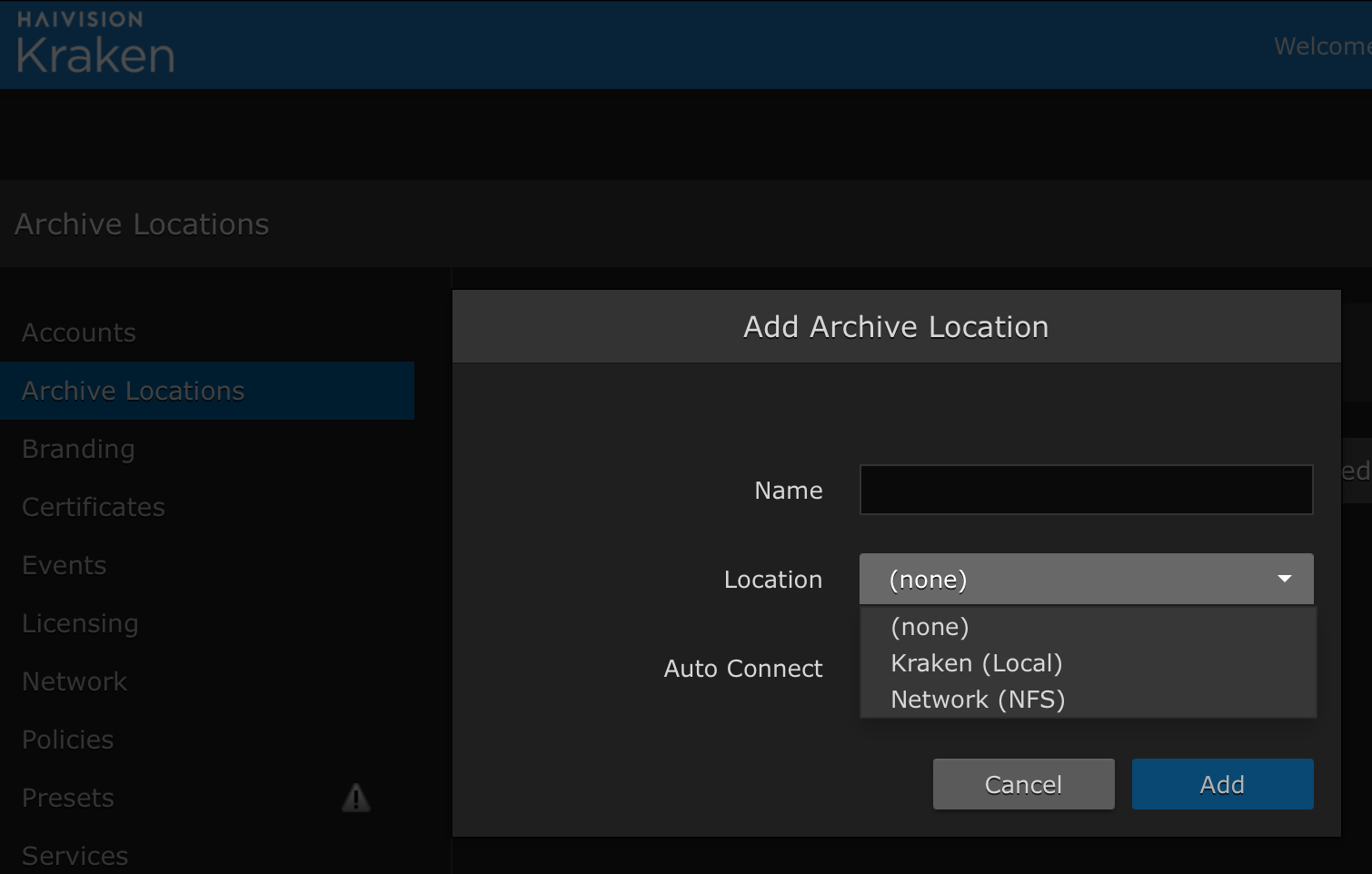This screenshot has height=874, width=1372.
Task: Open the Licensing section
Action: [80, 623]
